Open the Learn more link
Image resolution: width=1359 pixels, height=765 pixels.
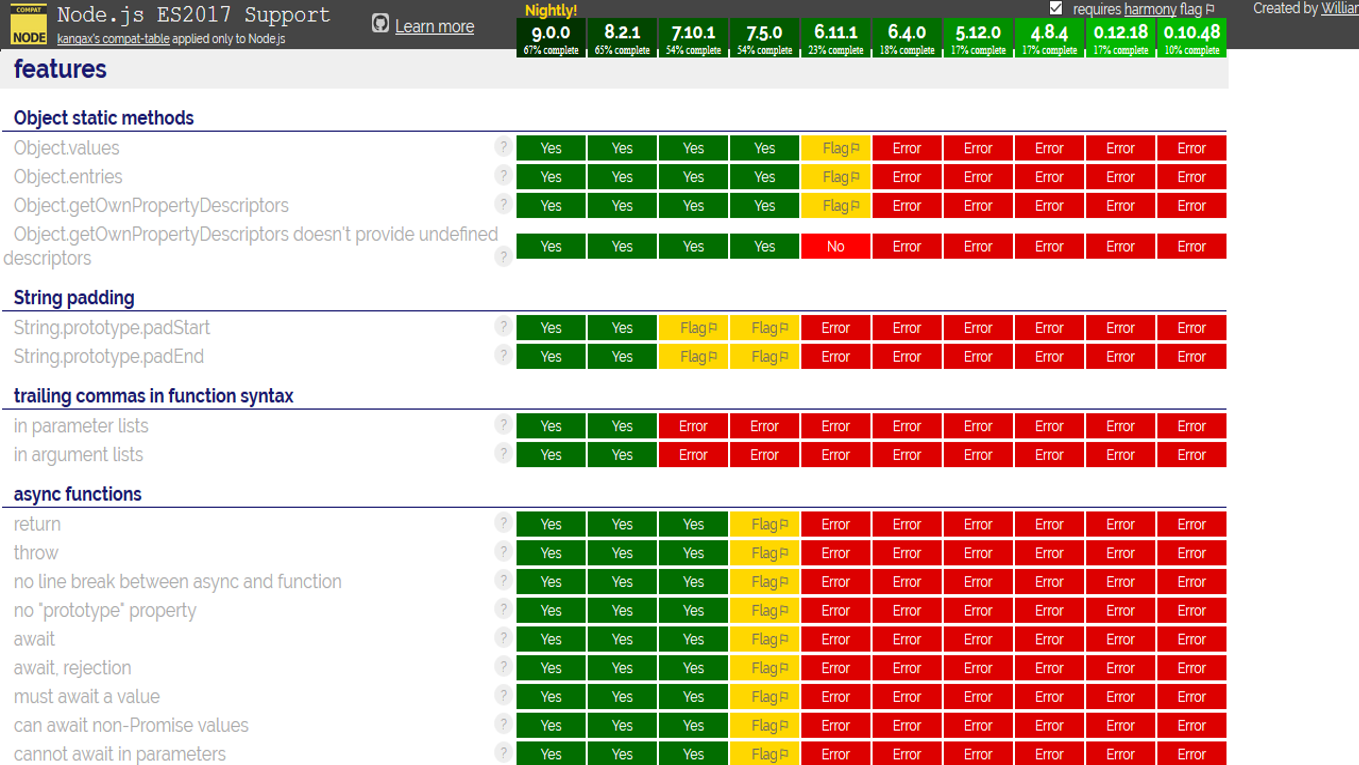434,26
